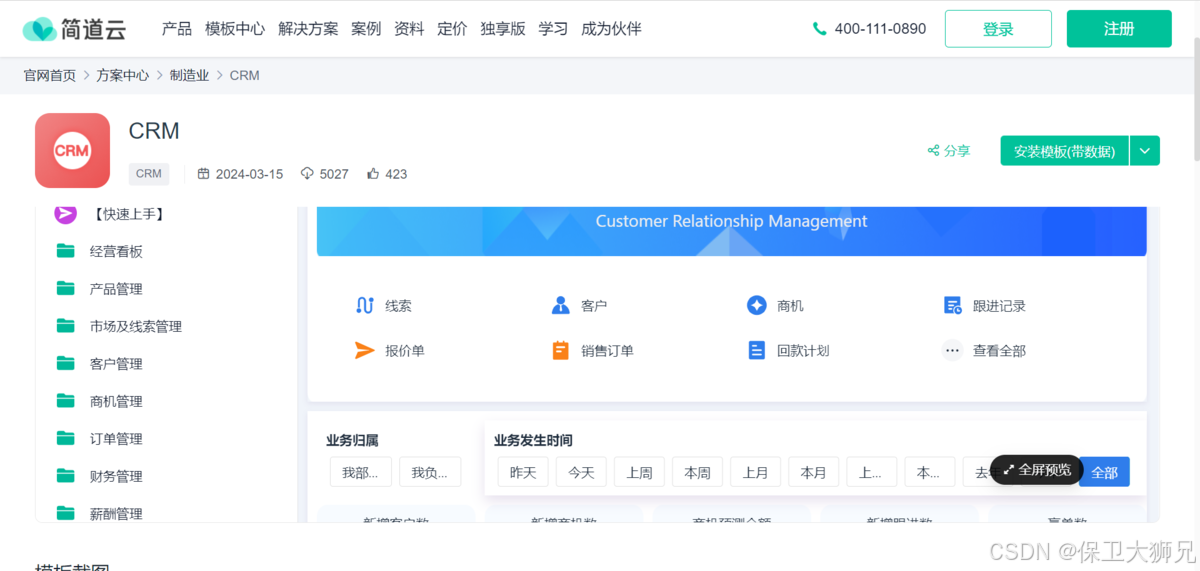Click the 全屏预览 button
Screen dimensions: 1200x571
pos(1037,469)
